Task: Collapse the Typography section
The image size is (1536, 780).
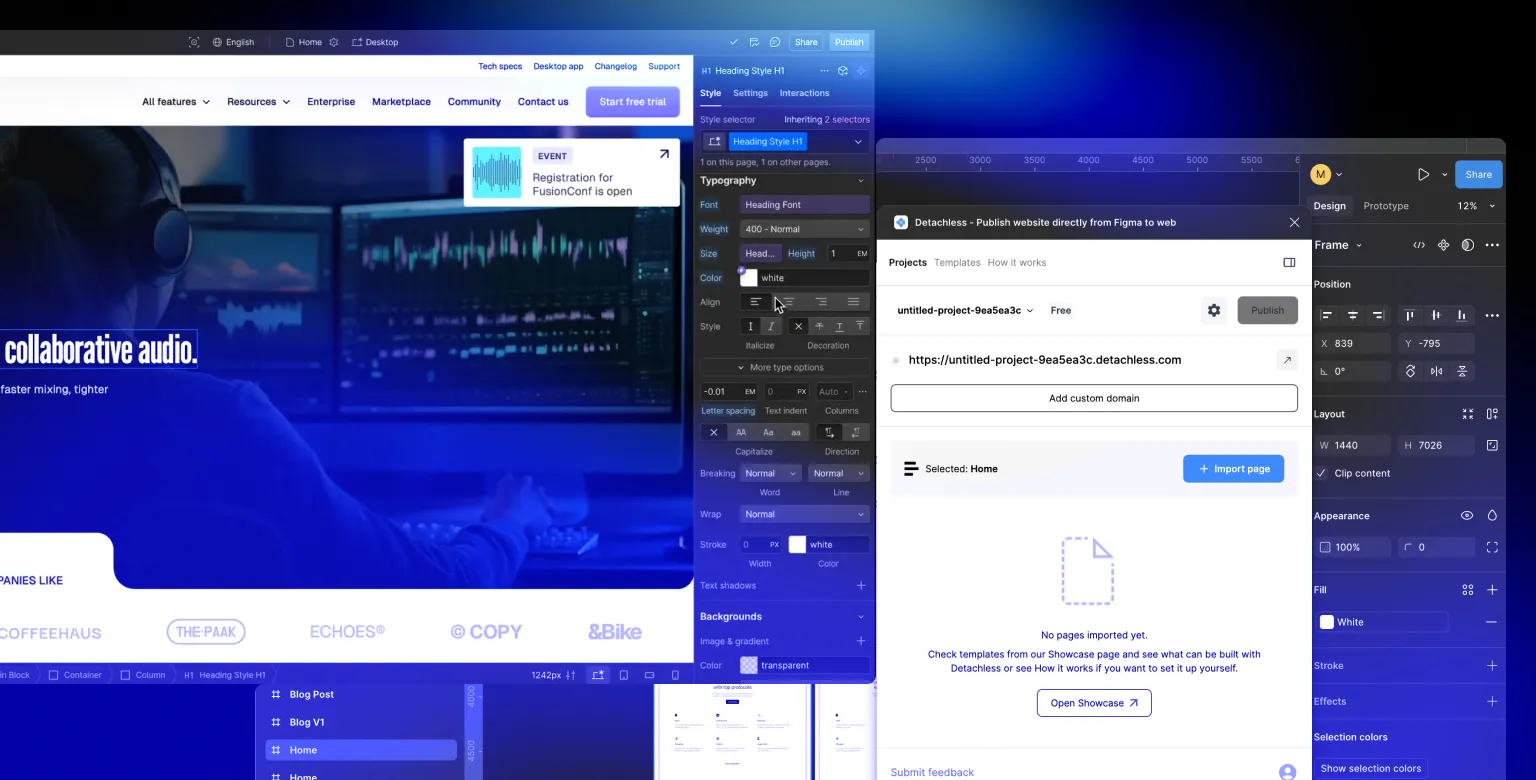Action: coord(861,181)
